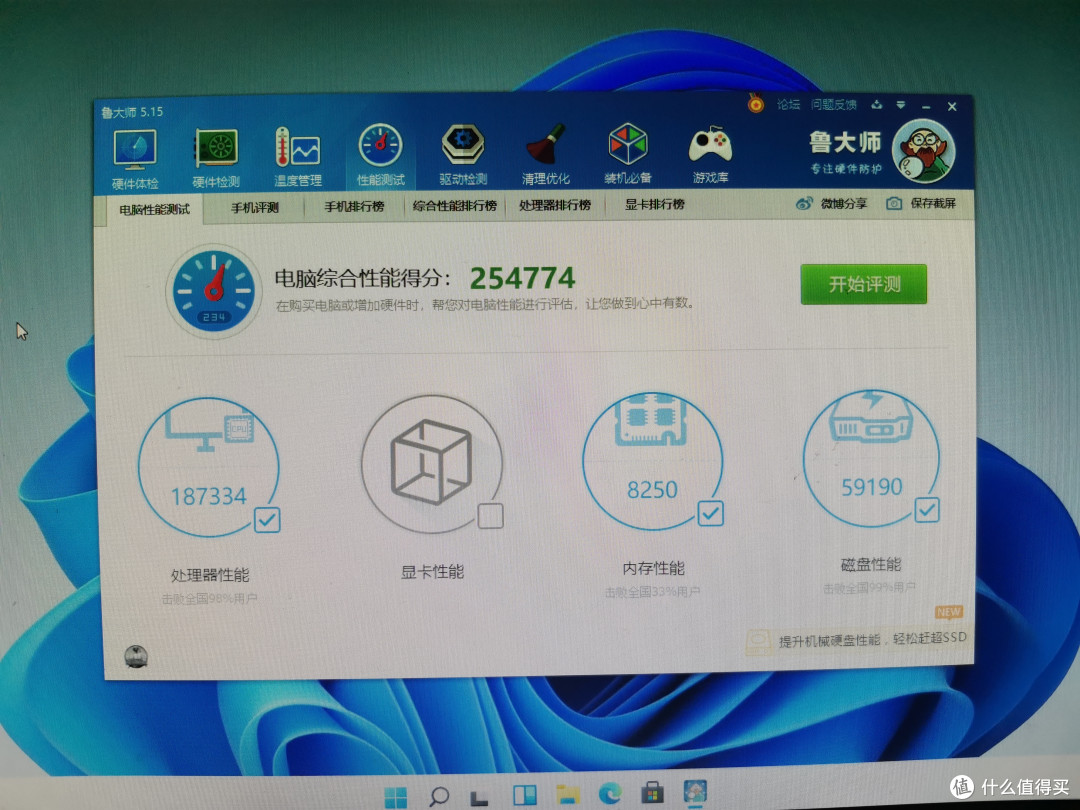Open the Windows Start menu
This screenshot has width=1080, height=810.
[395, 798]
